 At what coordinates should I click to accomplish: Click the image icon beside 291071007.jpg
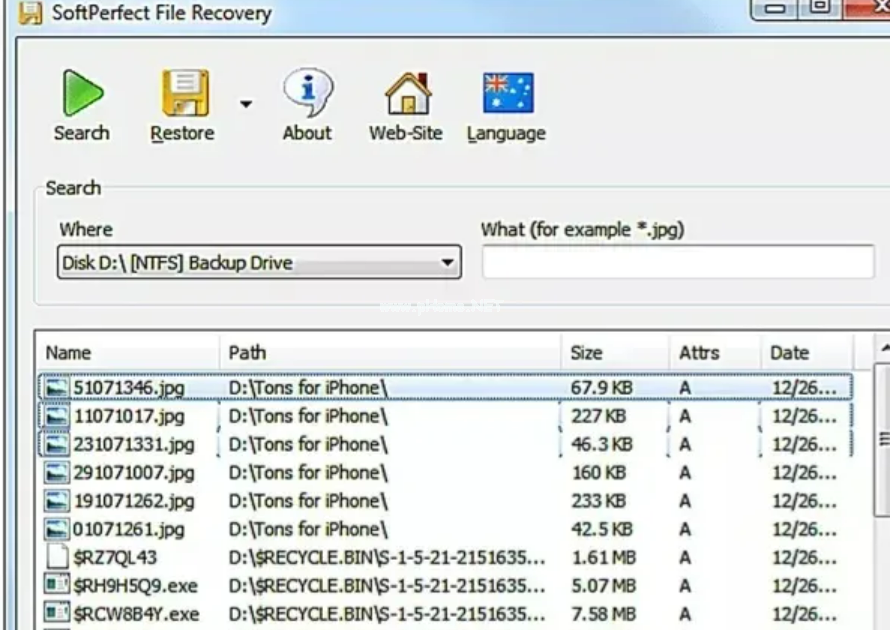tap(56, 472)
